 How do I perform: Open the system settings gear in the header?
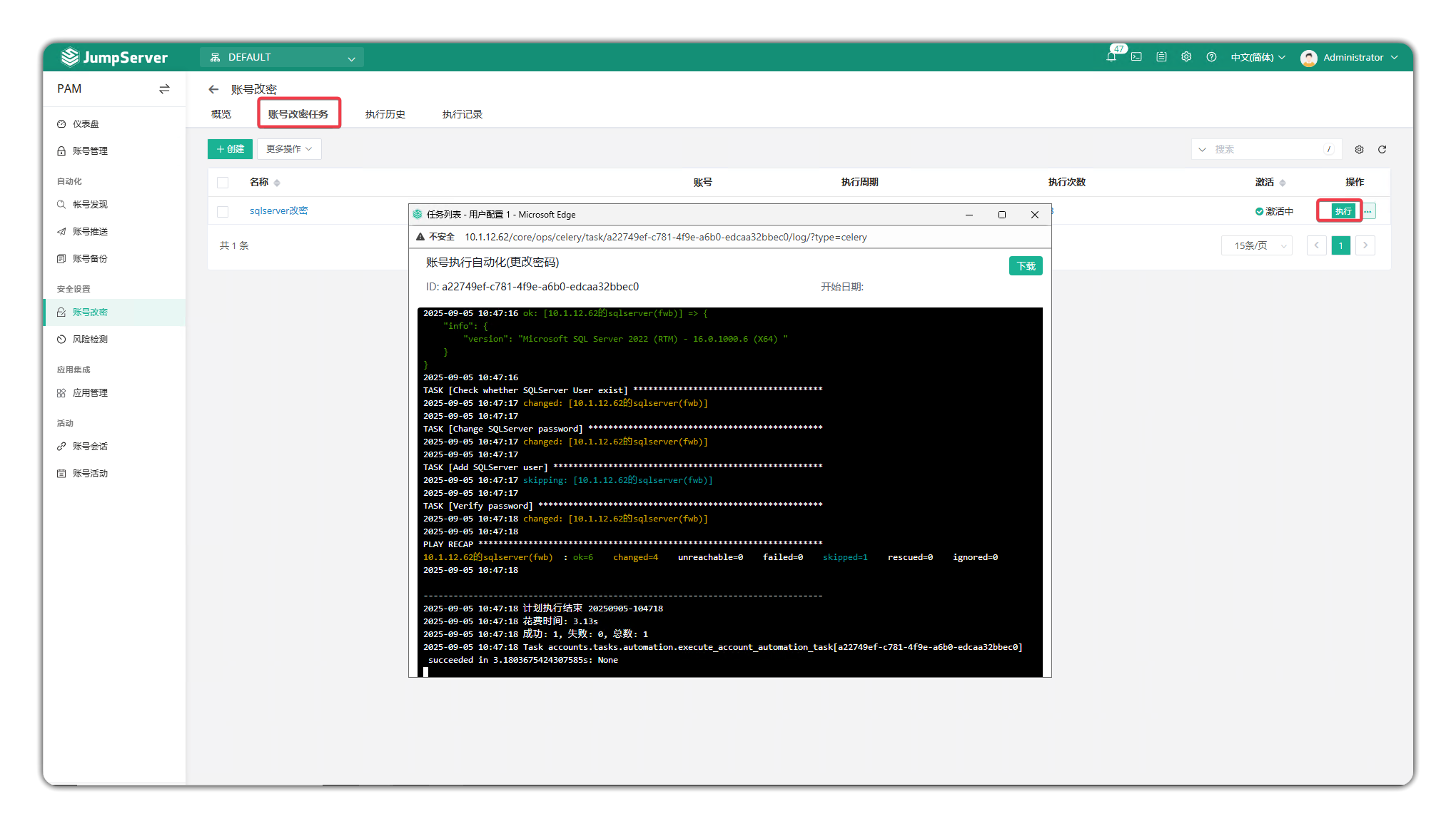coord(1186,57)
